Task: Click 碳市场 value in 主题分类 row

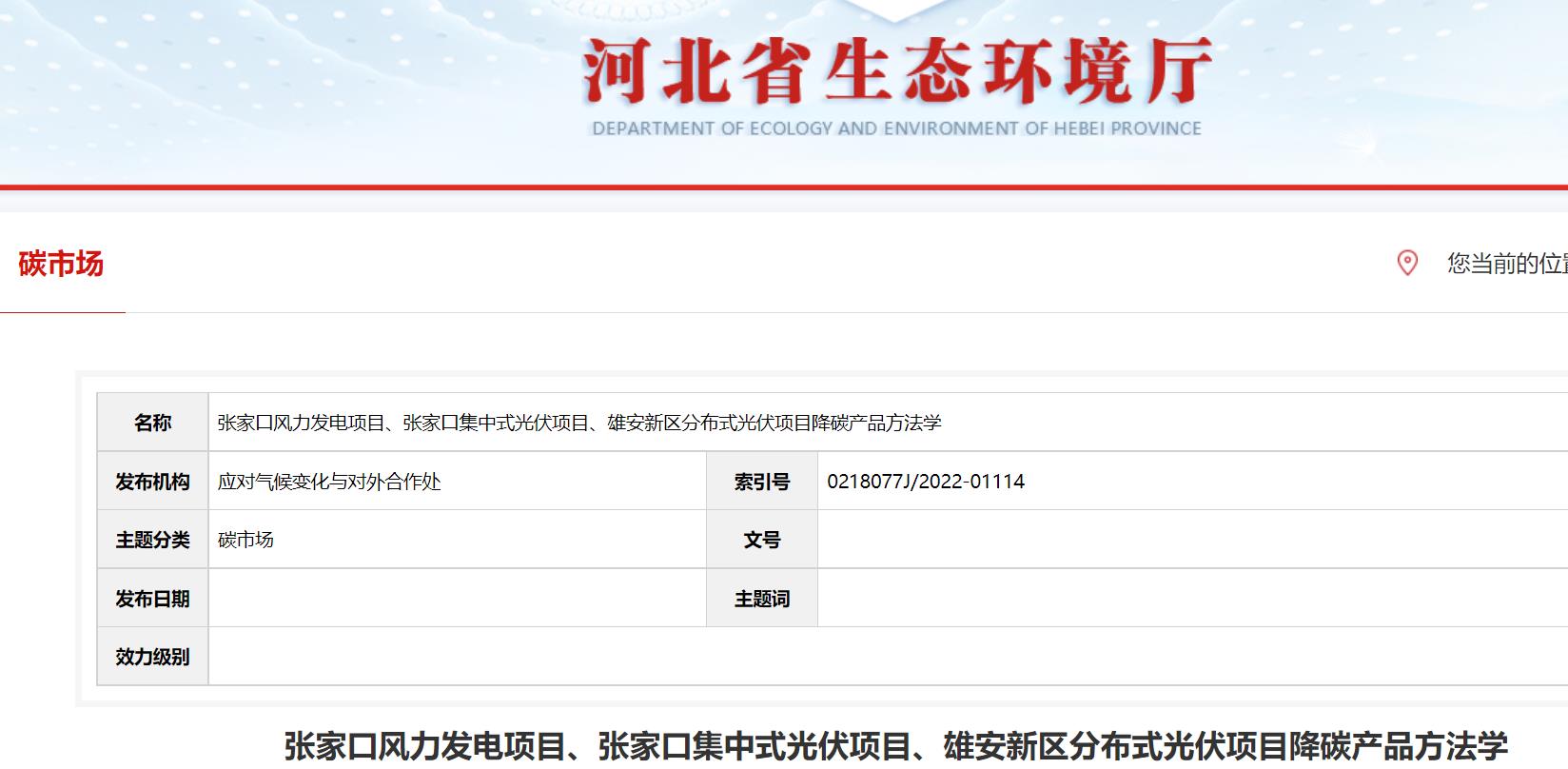Action: 245,540
